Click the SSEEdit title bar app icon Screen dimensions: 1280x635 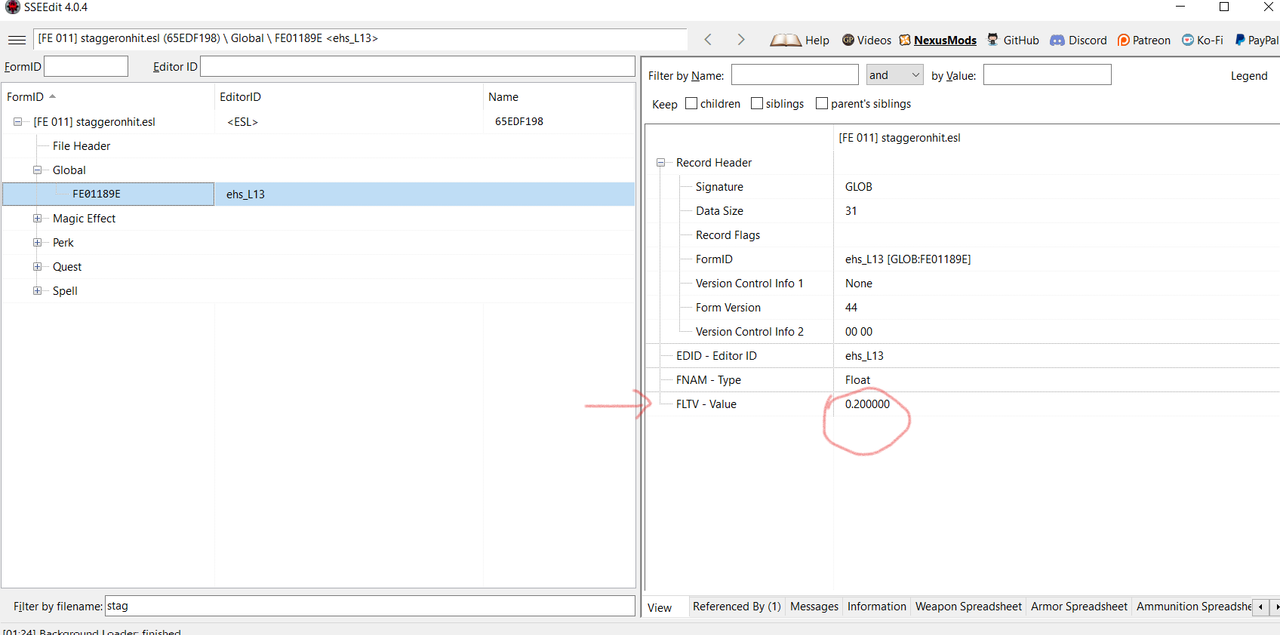tap(12, 8)
